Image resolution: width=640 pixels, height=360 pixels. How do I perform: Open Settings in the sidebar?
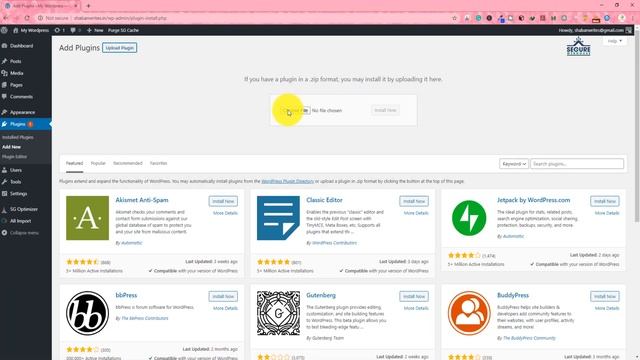pos(18,193)
